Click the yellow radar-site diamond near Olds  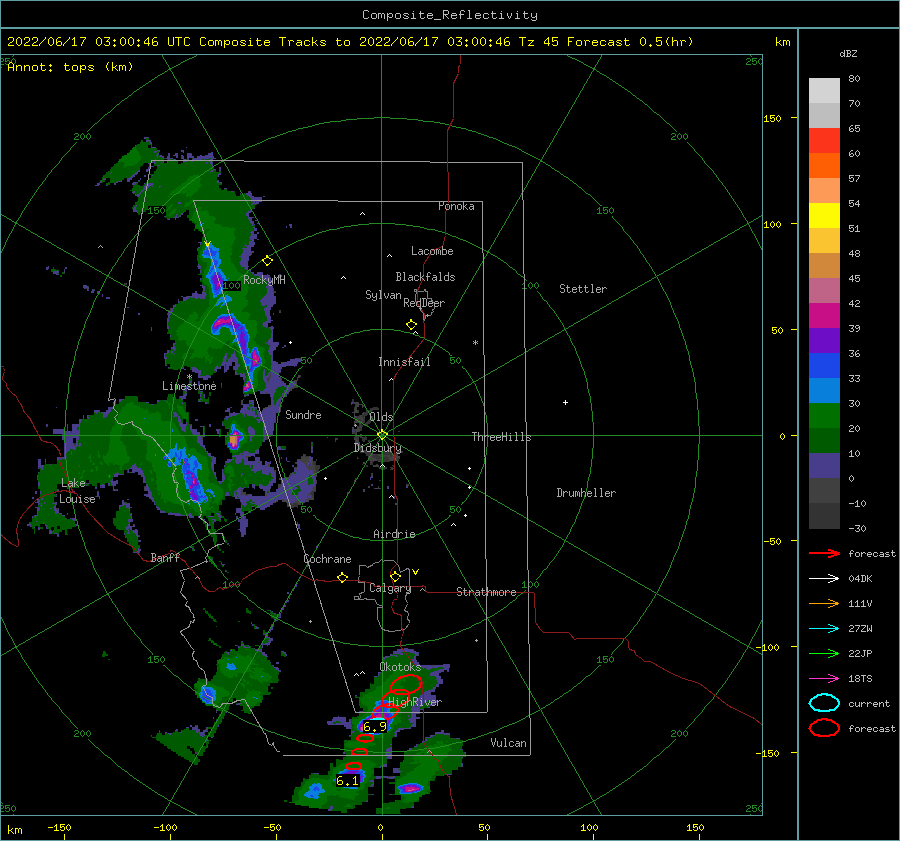click(382, 435)
